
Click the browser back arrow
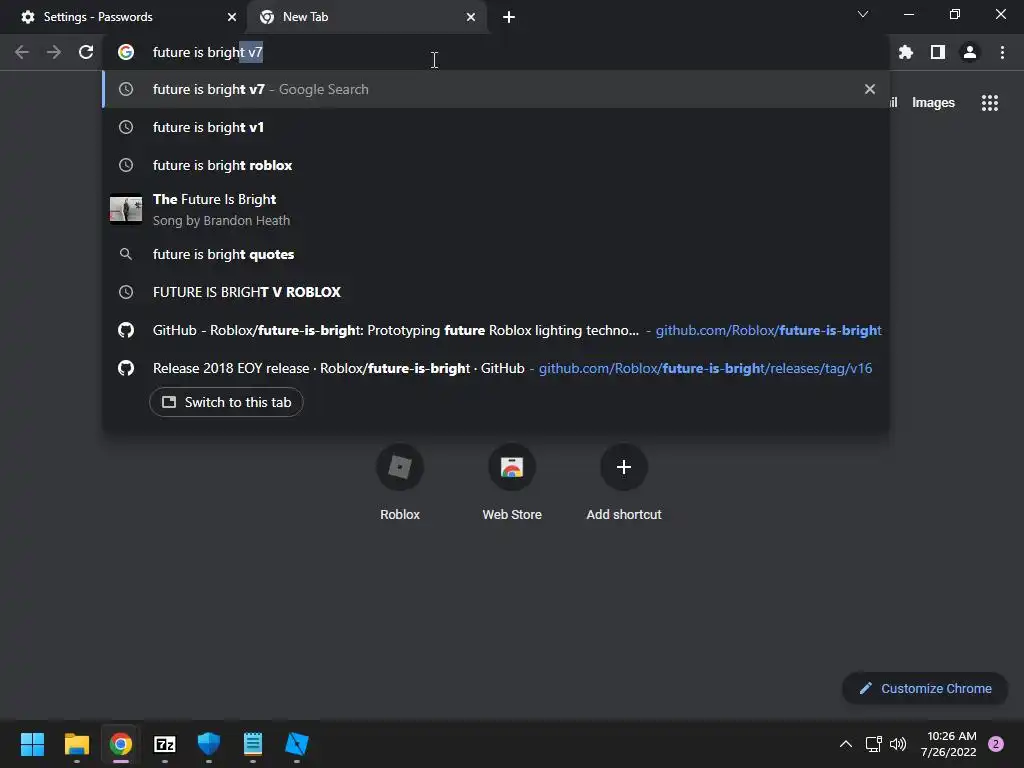pos(22,52)
